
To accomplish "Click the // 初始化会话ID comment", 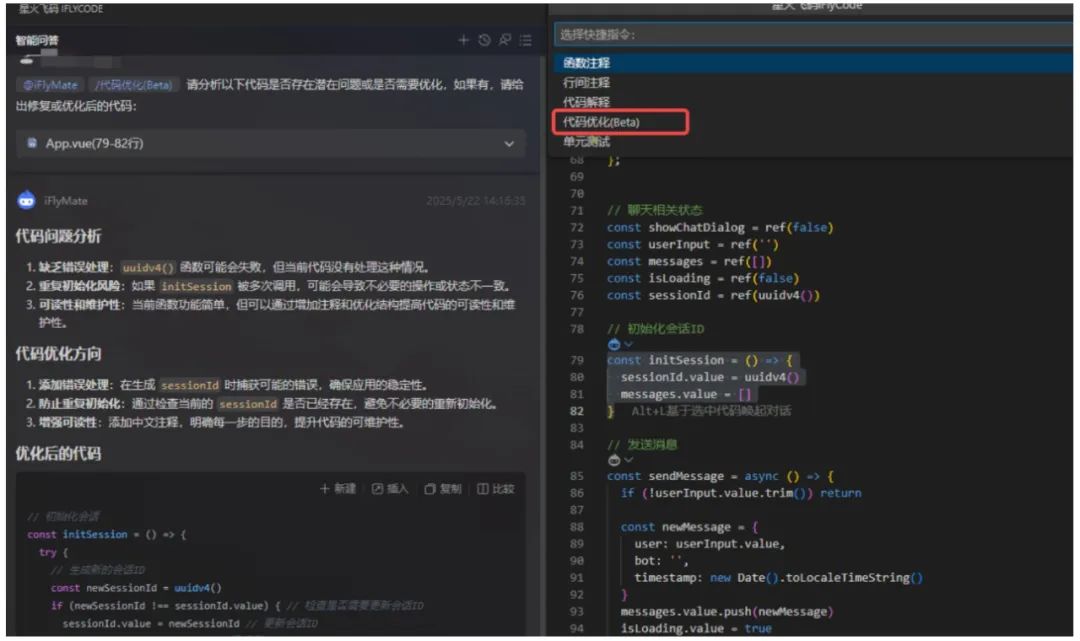I will click(x=655, y=329).
